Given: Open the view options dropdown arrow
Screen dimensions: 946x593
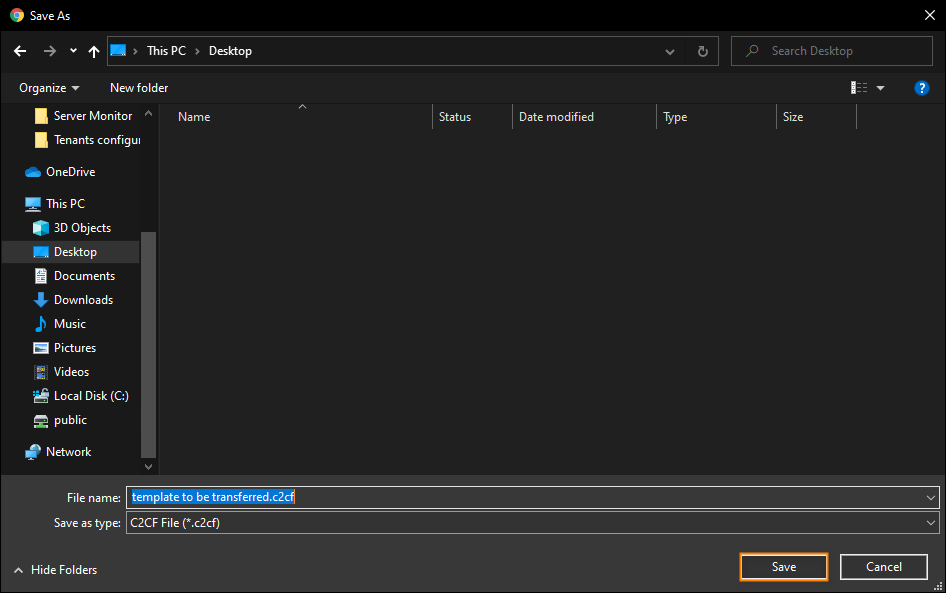Looking at the screenshot, I should (880, 88).
